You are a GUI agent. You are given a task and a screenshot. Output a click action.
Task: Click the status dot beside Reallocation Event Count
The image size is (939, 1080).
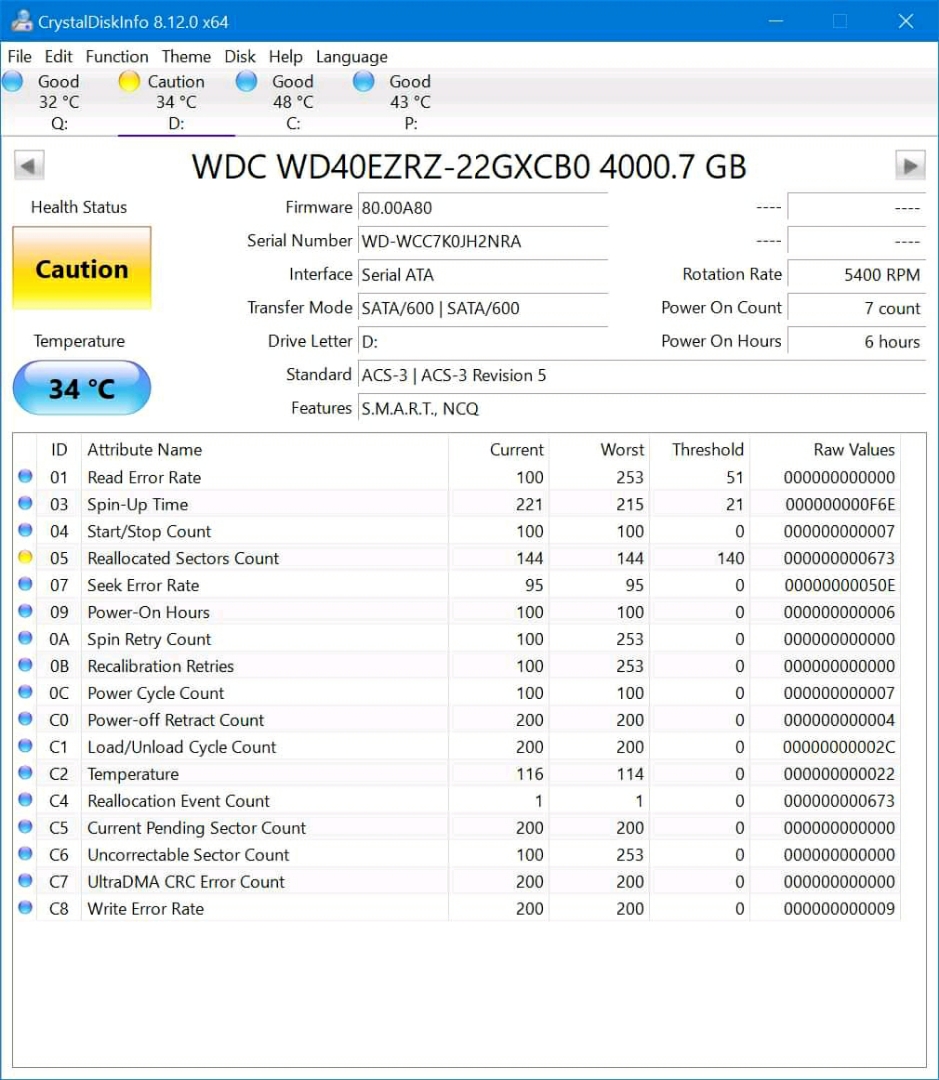pyautogui.click(x=25, y=800)
